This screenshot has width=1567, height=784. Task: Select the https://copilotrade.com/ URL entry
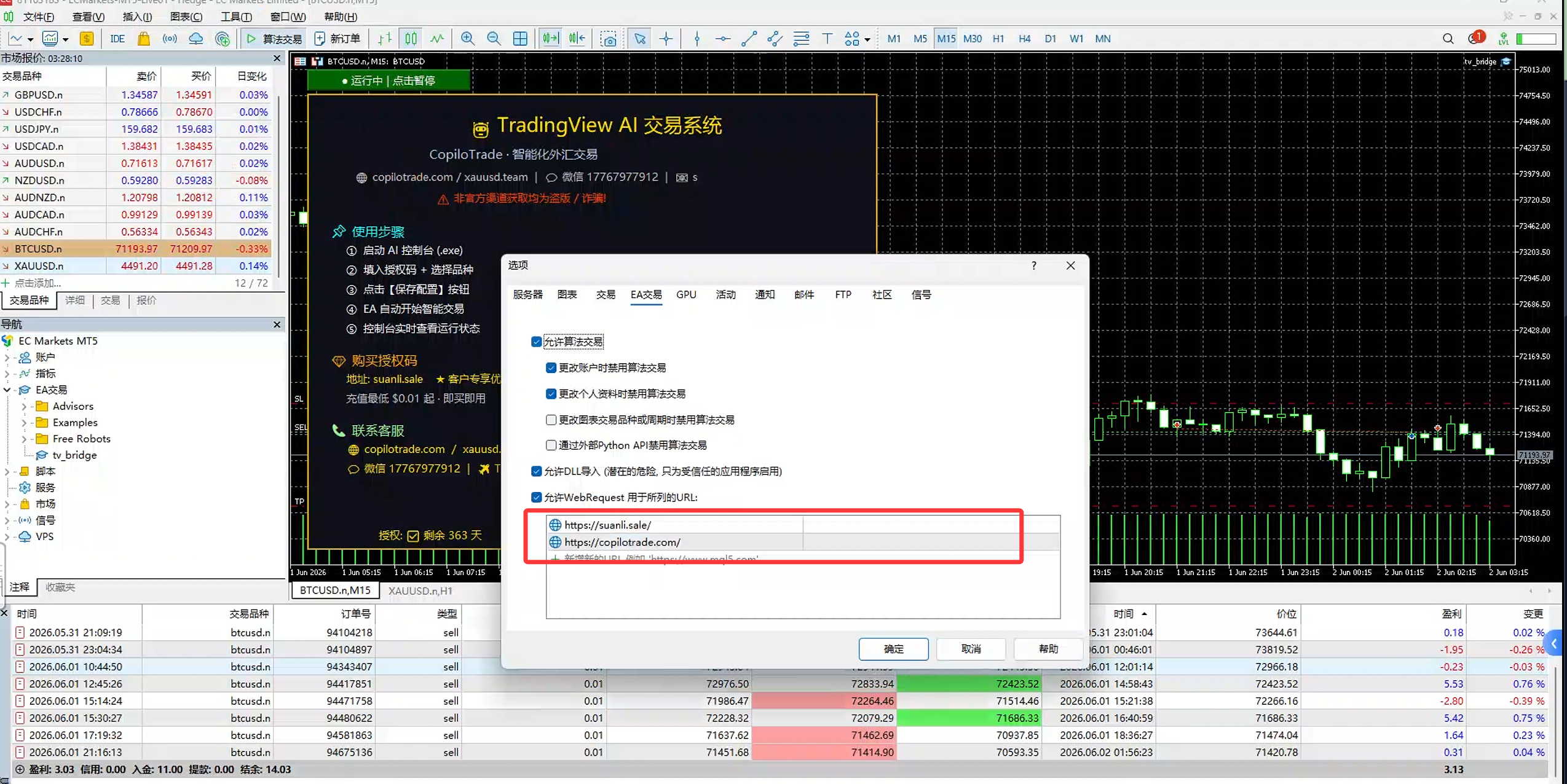tap(802, 542)
